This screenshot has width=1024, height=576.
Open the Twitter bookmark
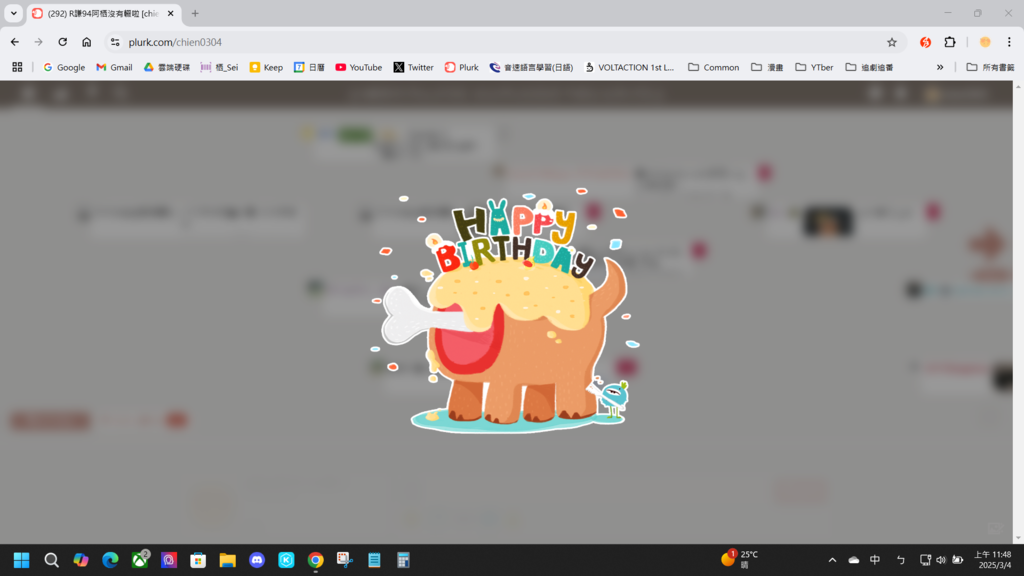[x=413, y=67]
